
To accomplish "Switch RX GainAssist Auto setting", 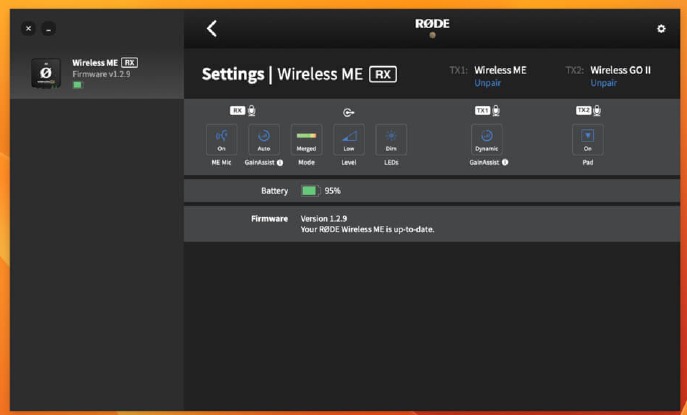I will click(x=264, y=140).
